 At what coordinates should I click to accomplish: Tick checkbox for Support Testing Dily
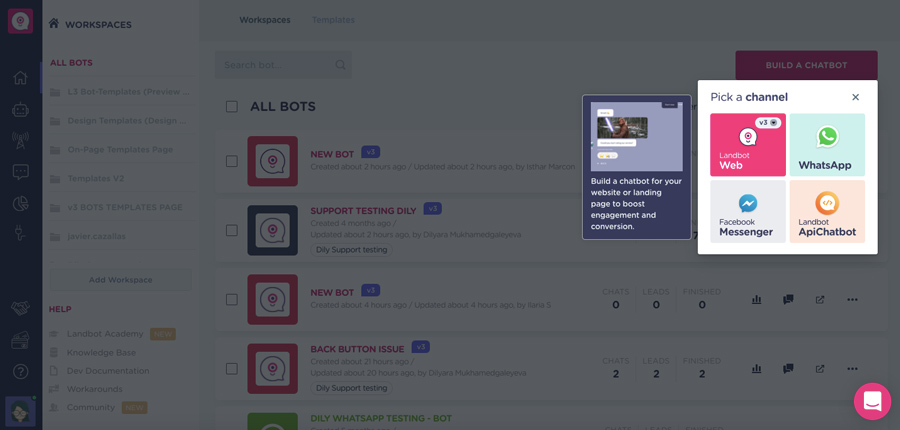(x=232, y=230)
